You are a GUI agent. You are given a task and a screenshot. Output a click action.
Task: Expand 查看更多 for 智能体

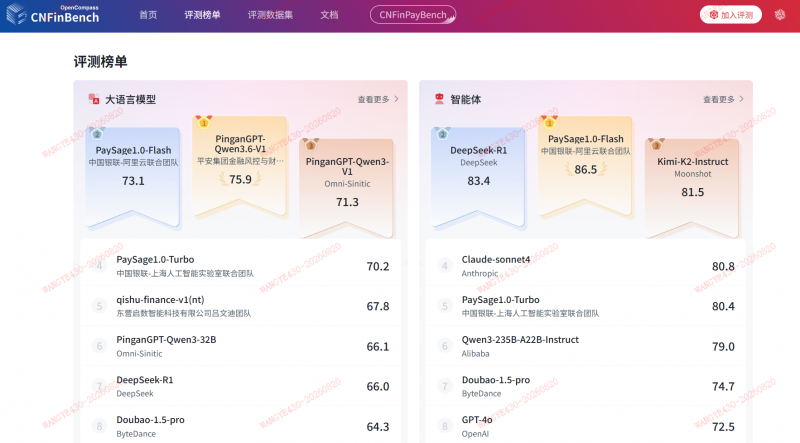click(x=723, y=99)
